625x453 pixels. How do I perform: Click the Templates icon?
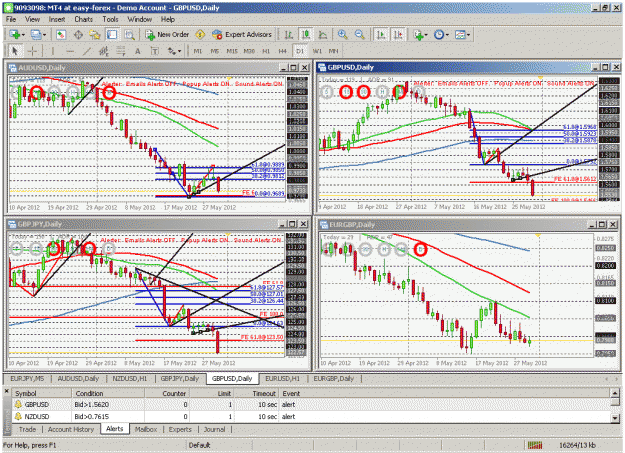click(x=460, y=35)
